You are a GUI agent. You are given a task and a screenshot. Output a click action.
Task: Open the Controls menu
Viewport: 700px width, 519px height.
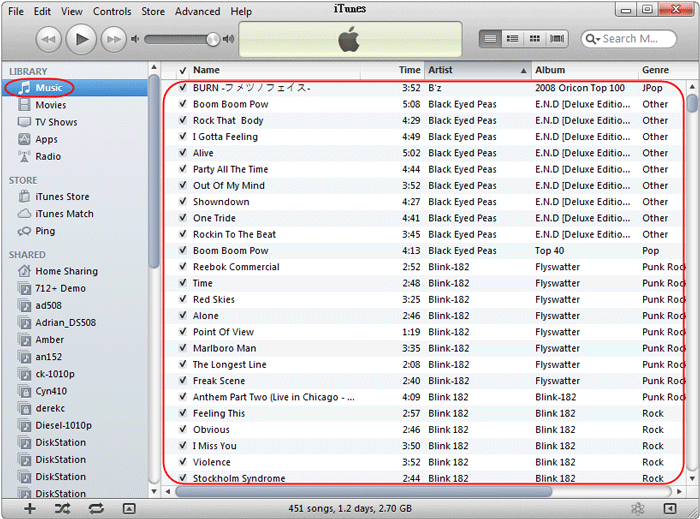point(112,11)
